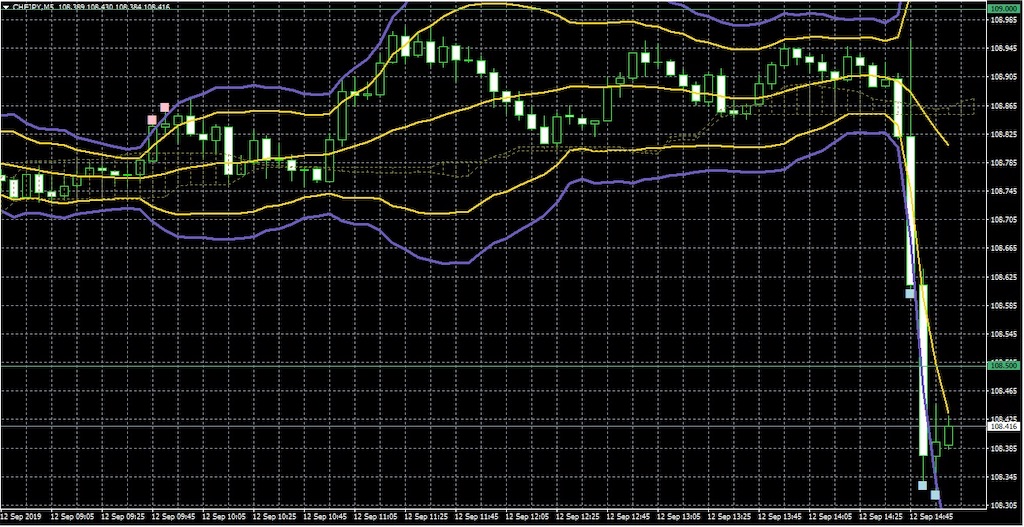Image resolution: width=1024 pixels, height=527 pixels.
Task: Click the light-blue marker under the tall white candle
Action: (922, 485)
